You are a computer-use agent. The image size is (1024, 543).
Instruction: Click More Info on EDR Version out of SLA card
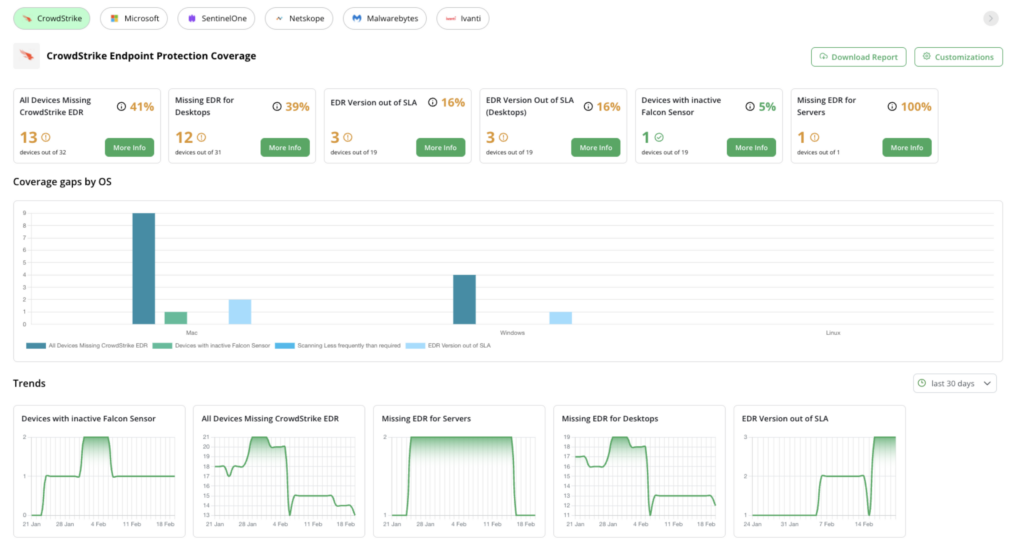coord(440,148)
